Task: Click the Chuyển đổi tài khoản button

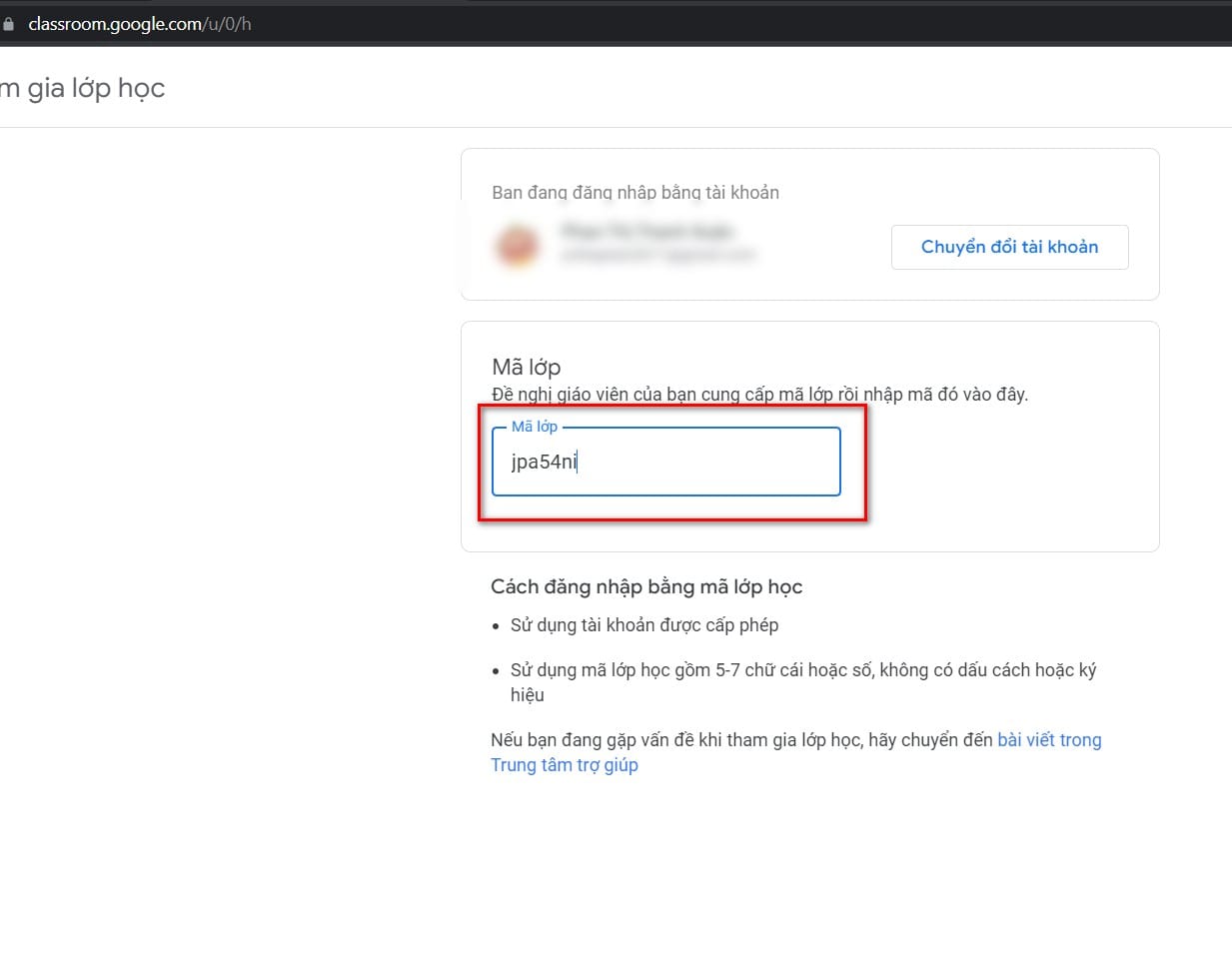Action: click(x=1009, y=247)
